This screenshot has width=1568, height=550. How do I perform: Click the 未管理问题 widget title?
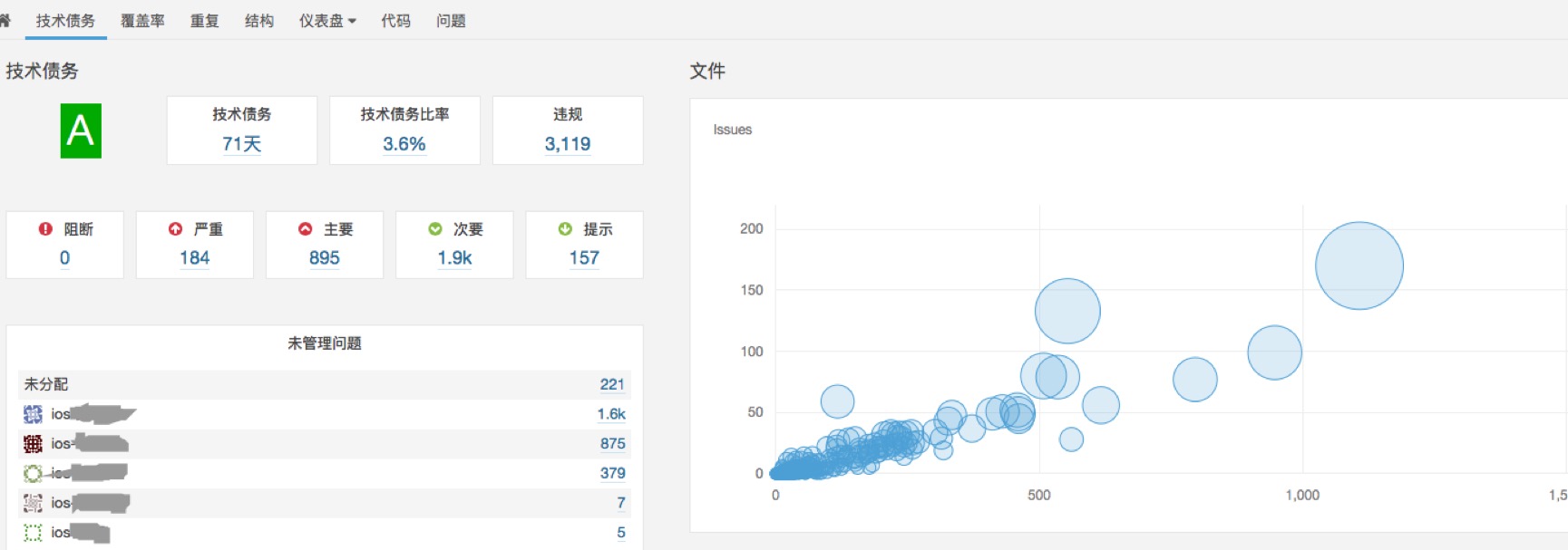coord(325,343)
